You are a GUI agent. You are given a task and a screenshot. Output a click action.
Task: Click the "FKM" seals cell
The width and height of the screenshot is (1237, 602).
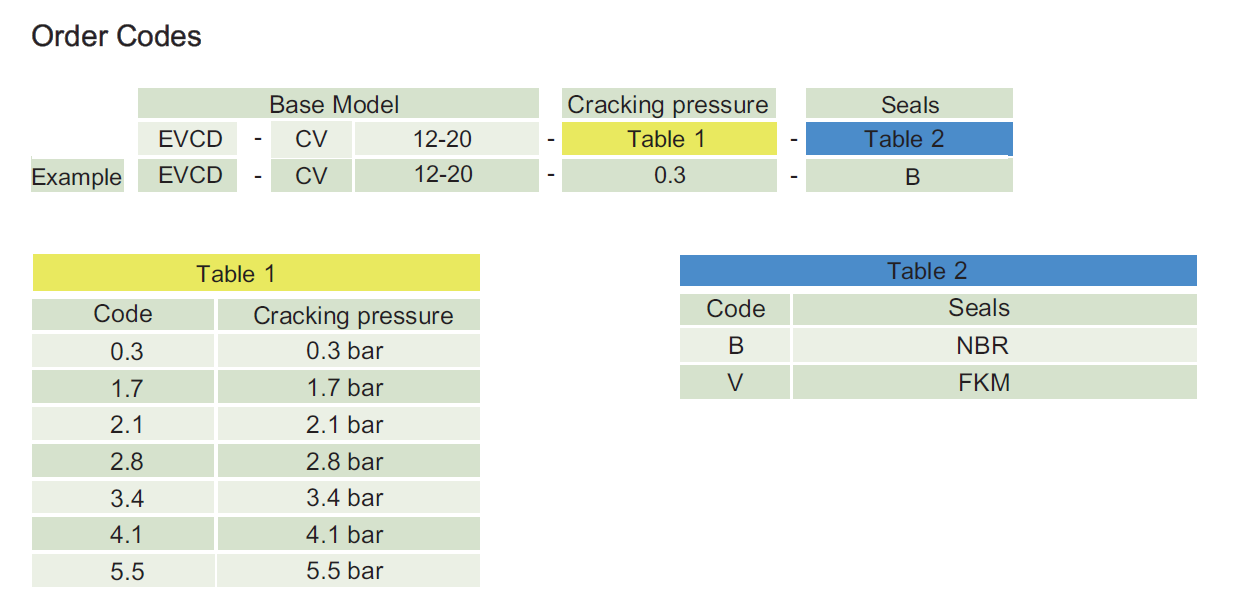pyautogui.click(x=983, y=382)
